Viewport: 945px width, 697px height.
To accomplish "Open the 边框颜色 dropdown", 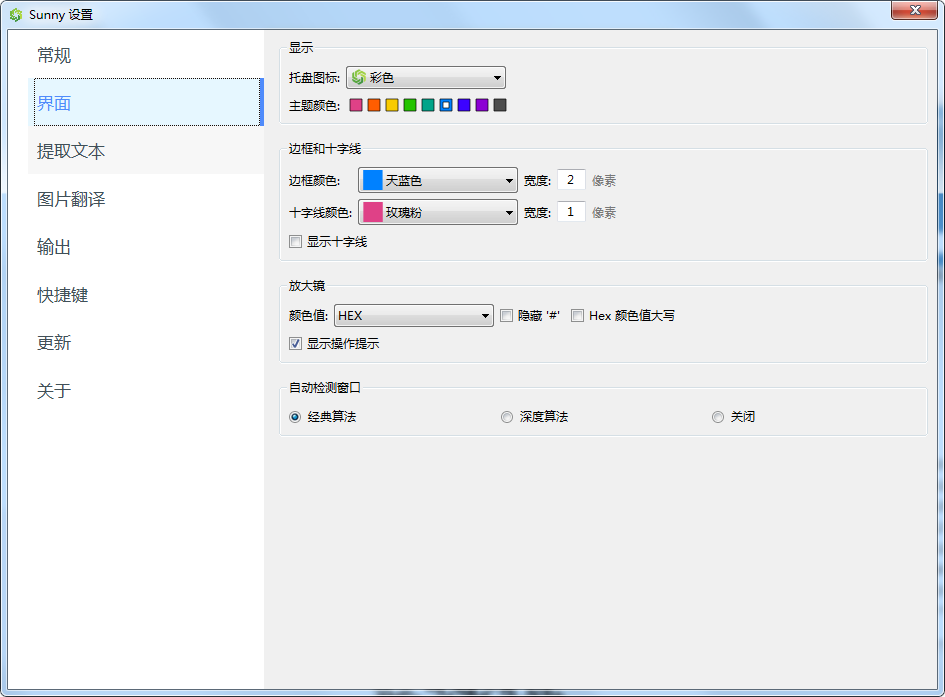I will 509,180.
